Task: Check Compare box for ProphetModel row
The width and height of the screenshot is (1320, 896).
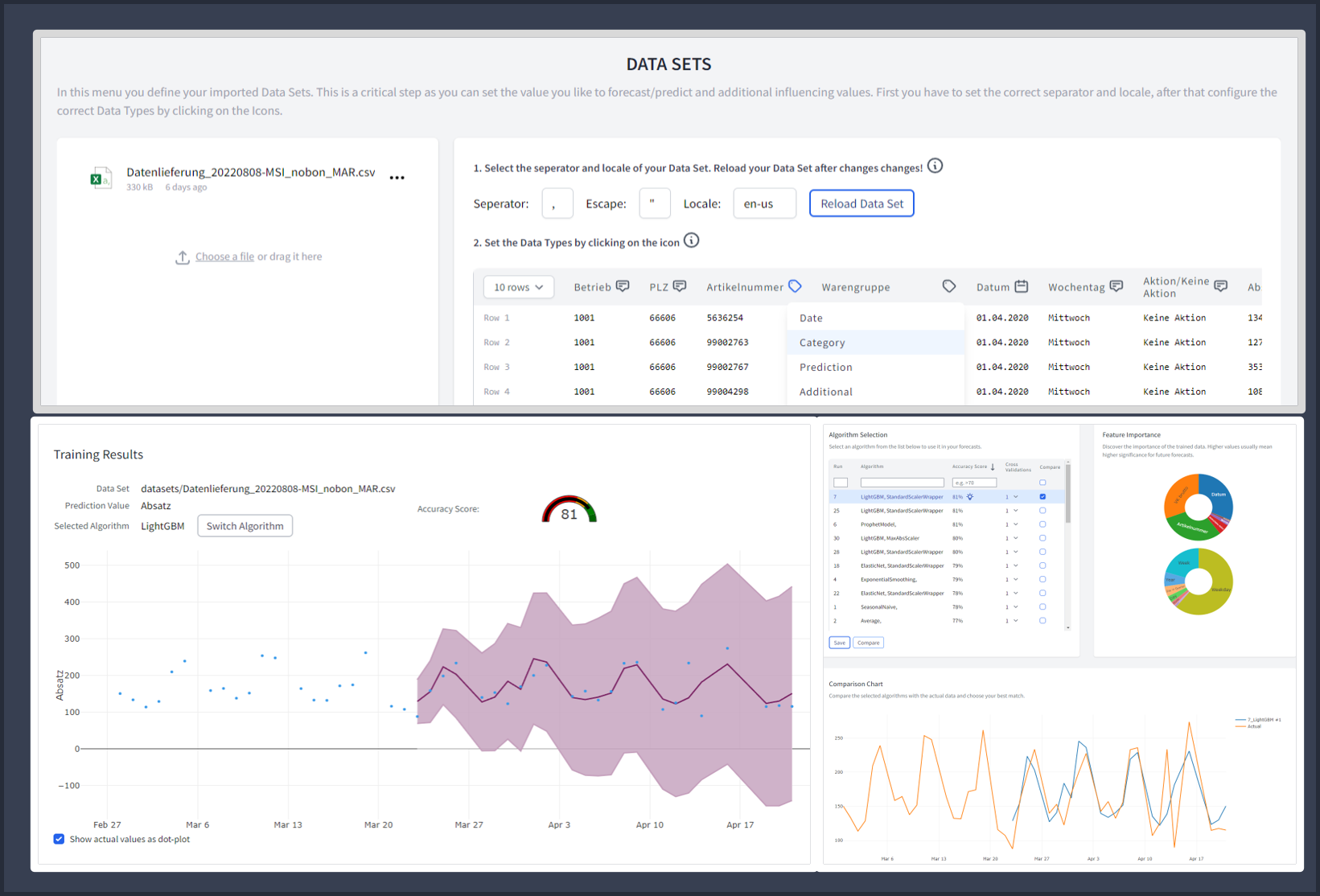Action: [1042, 524]
